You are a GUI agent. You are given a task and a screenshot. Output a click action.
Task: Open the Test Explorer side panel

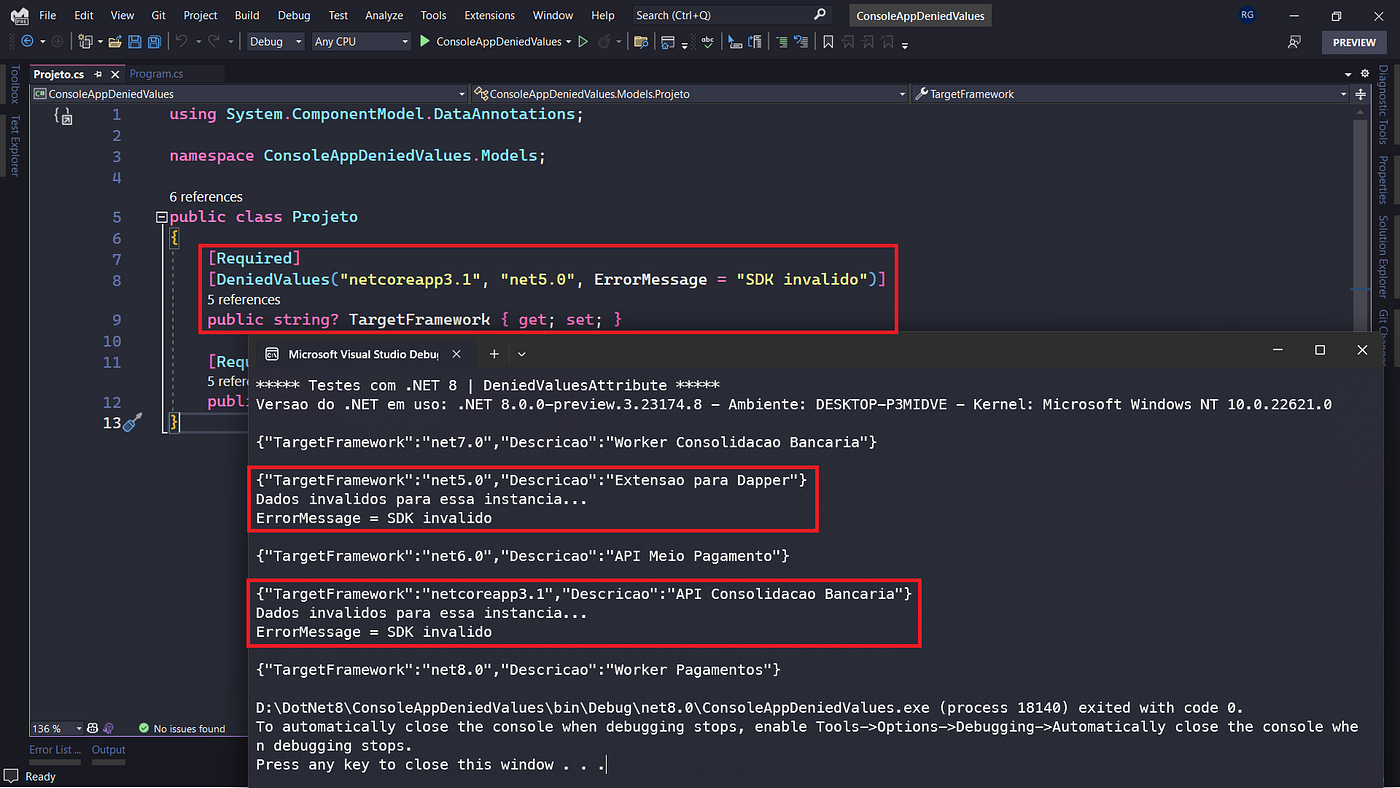click(x=14, y=146)
